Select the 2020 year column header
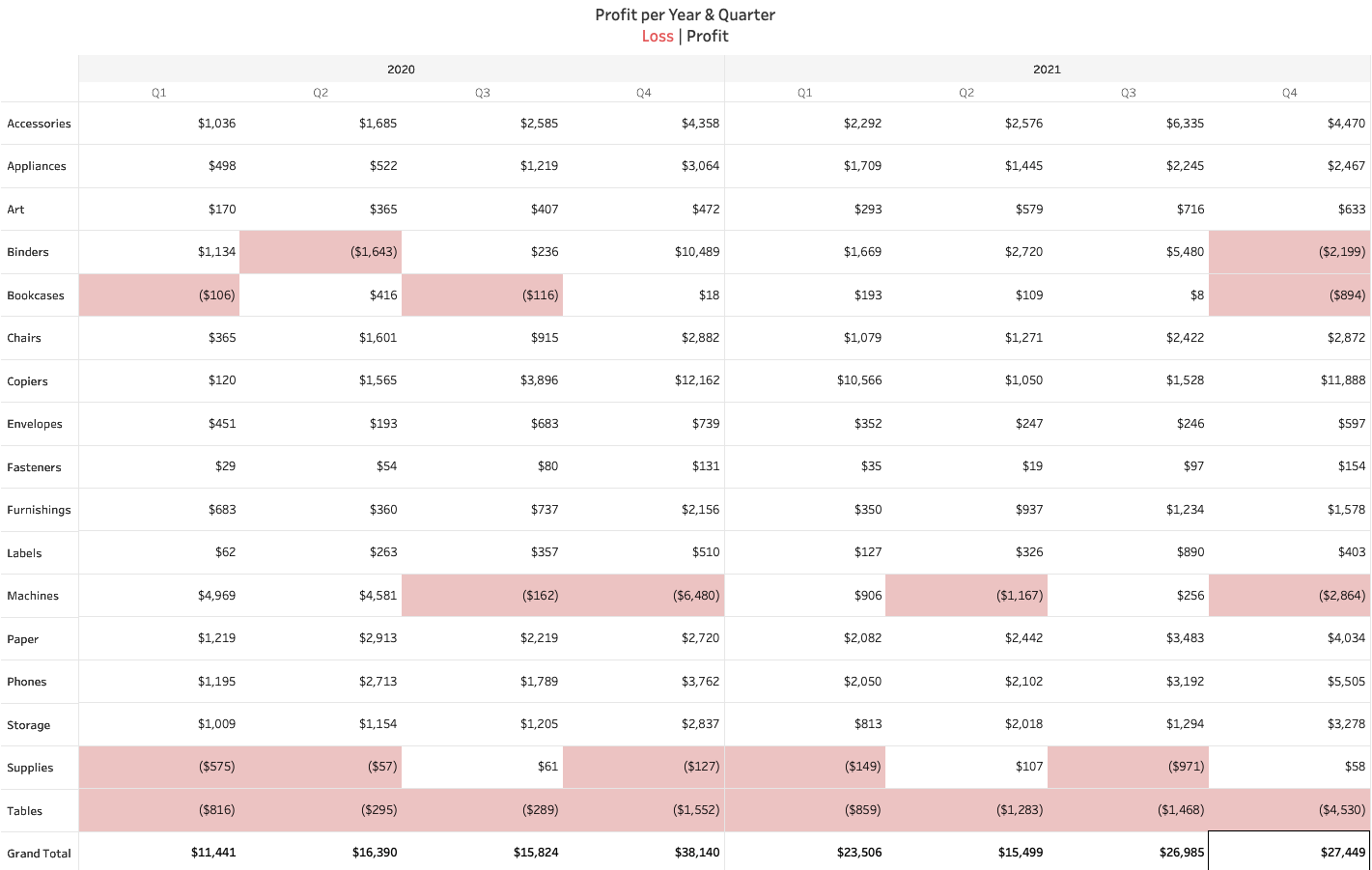This screenshot has width=1372, height=870. (401, 70)
